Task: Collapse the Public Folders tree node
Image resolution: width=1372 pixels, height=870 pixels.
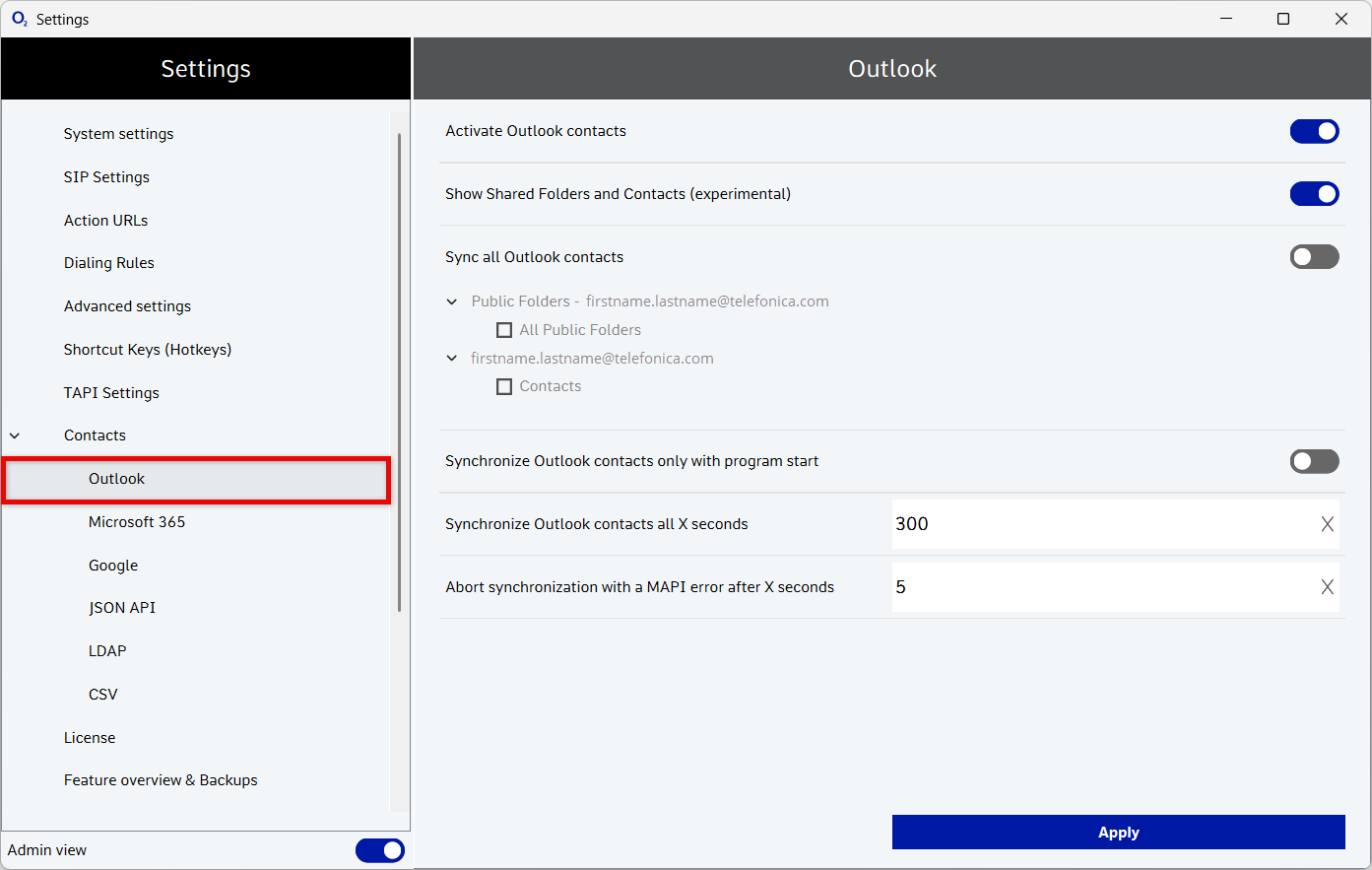Action: [x=452, y=301]
